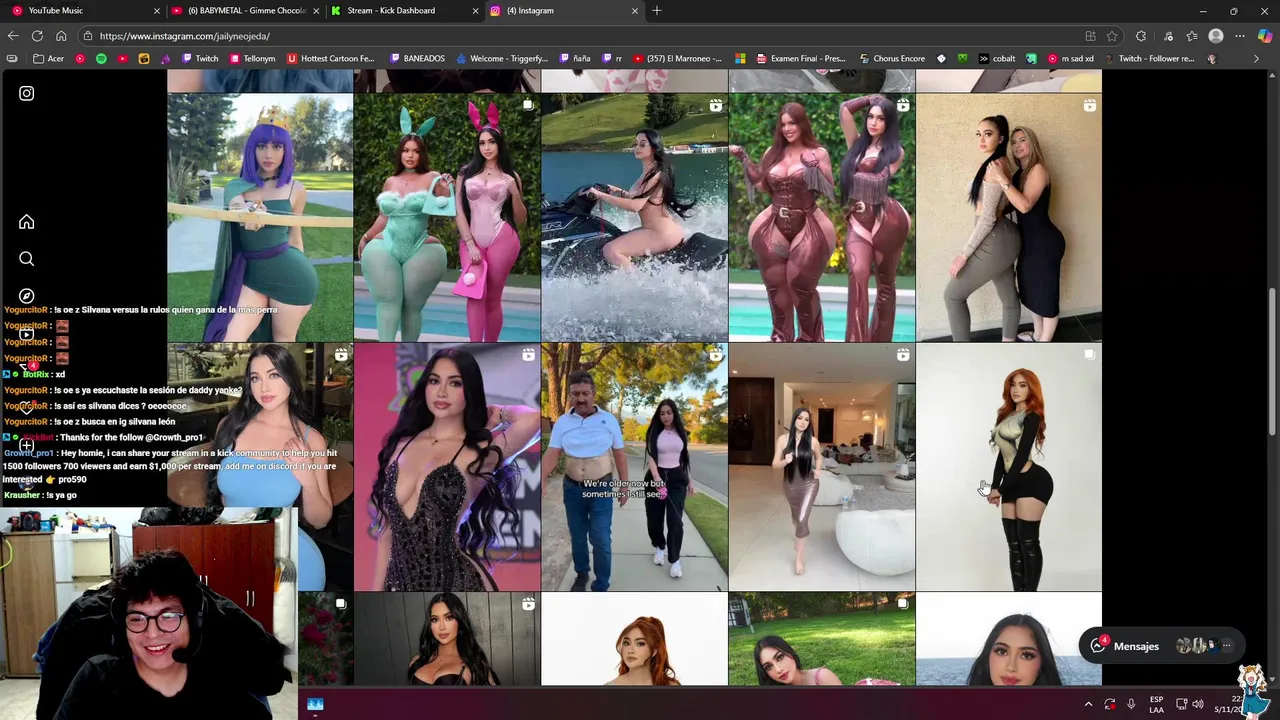1280x720 pixels.
Task: Open the Twitch - Follower re... bookmark
Action: [1148, 58]
